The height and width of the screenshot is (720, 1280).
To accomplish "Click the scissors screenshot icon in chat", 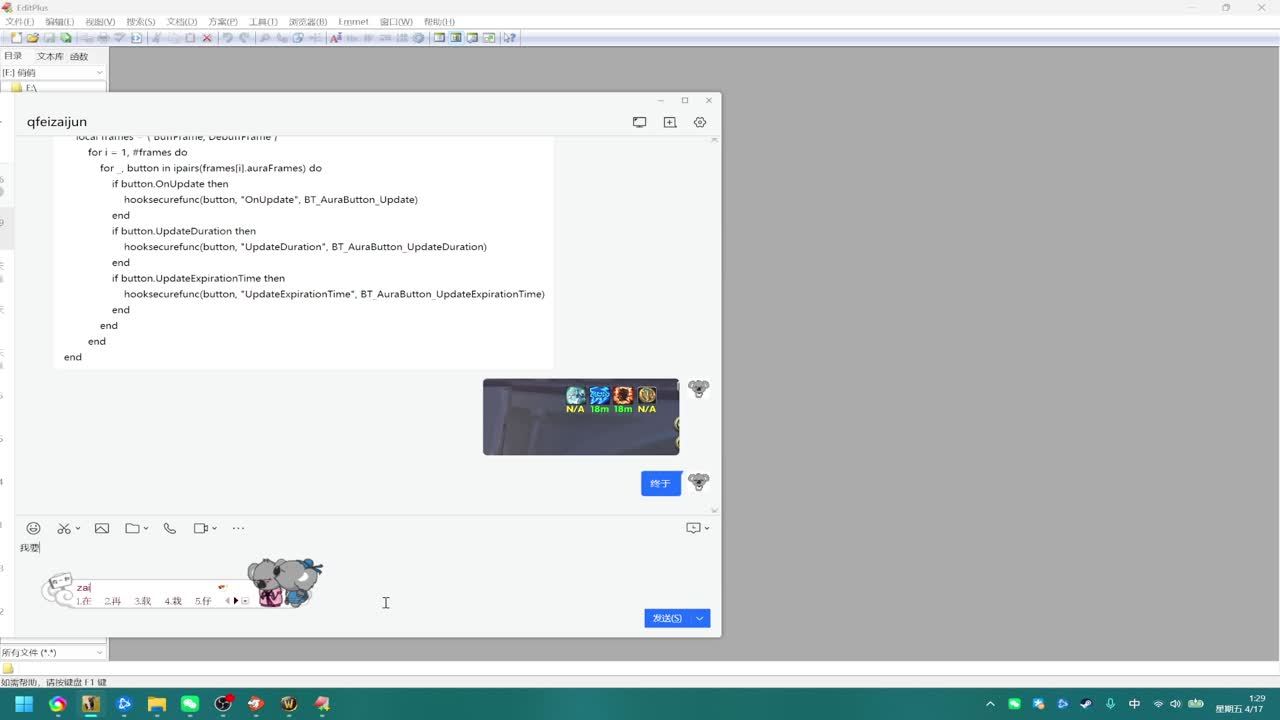I will [x=64, y=528].
